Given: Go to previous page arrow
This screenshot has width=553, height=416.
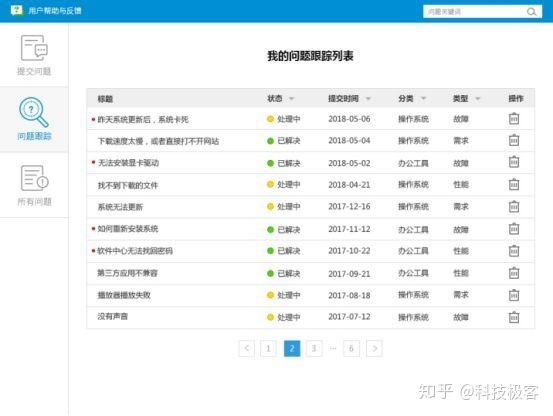Looking at the screenshot, I should (x=247, y=348).
